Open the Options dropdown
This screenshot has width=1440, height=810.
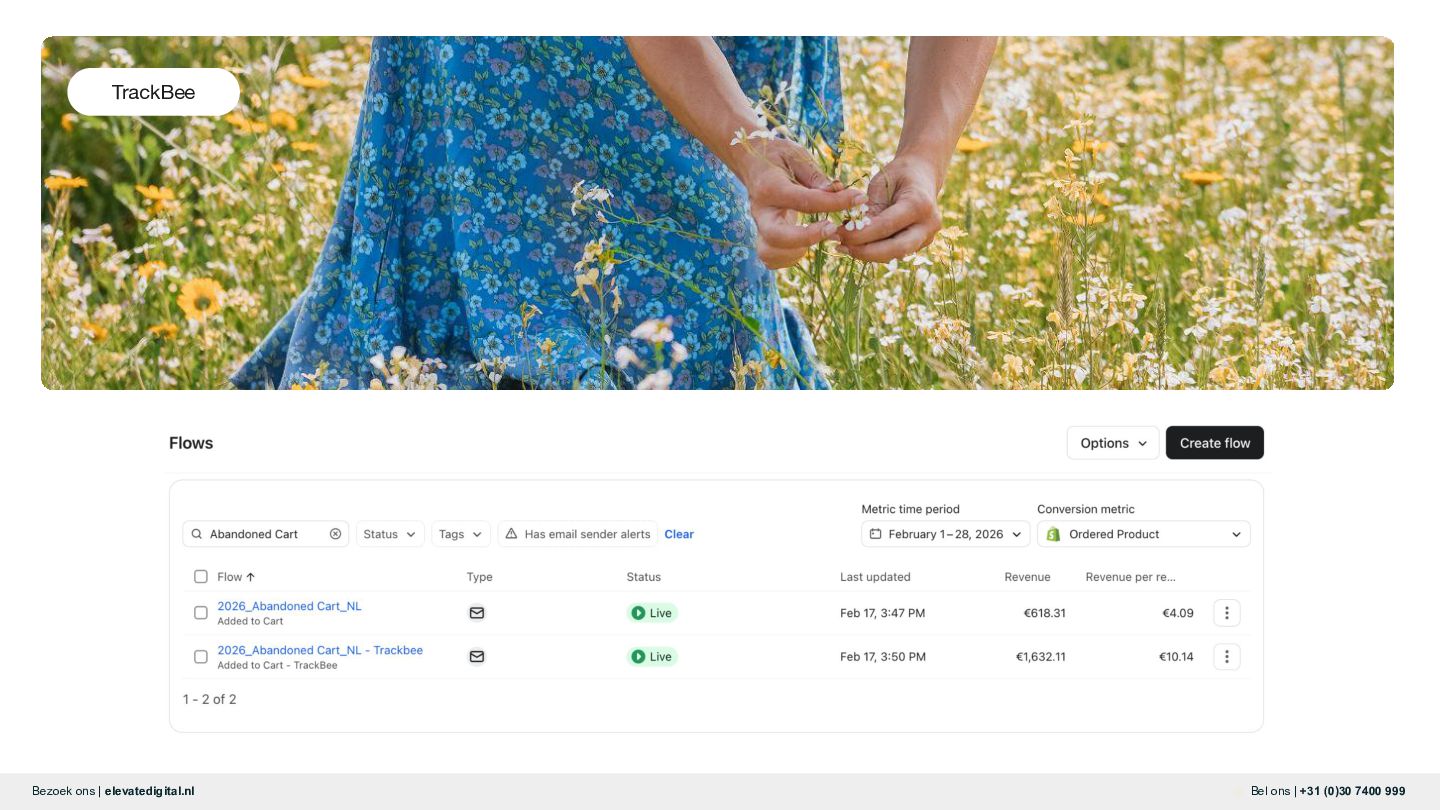[1113, 443]
